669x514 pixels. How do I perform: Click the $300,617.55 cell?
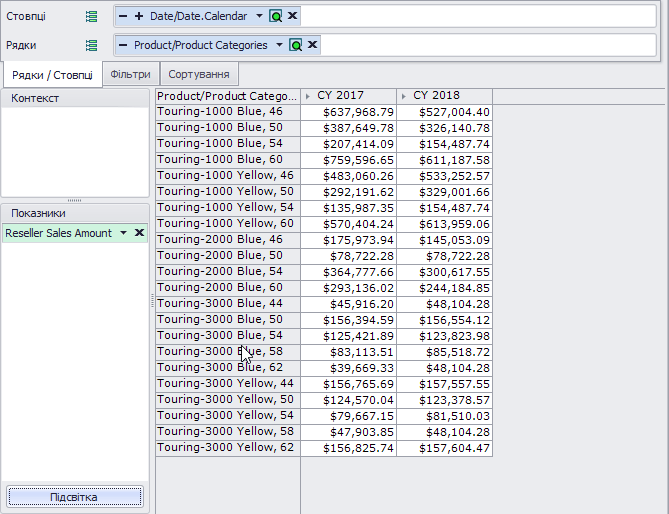[445, 272]
